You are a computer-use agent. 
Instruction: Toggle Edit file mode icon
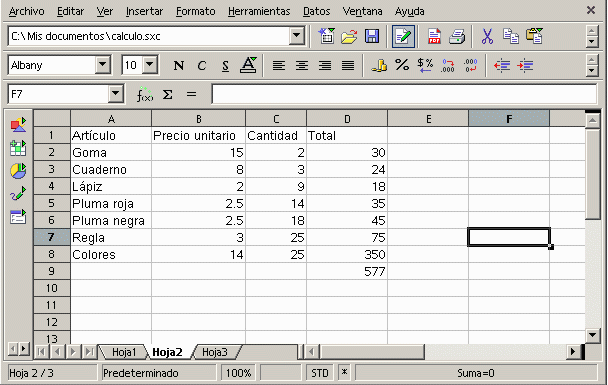[403, 36]
